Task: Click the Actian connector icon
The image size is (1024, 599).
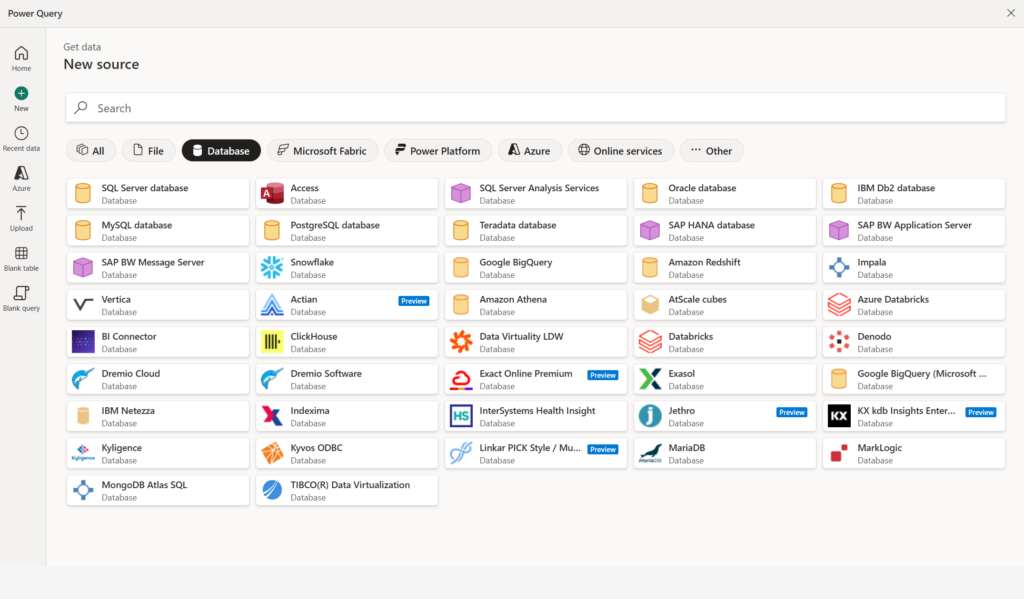Action: click(x=272, y=305)
